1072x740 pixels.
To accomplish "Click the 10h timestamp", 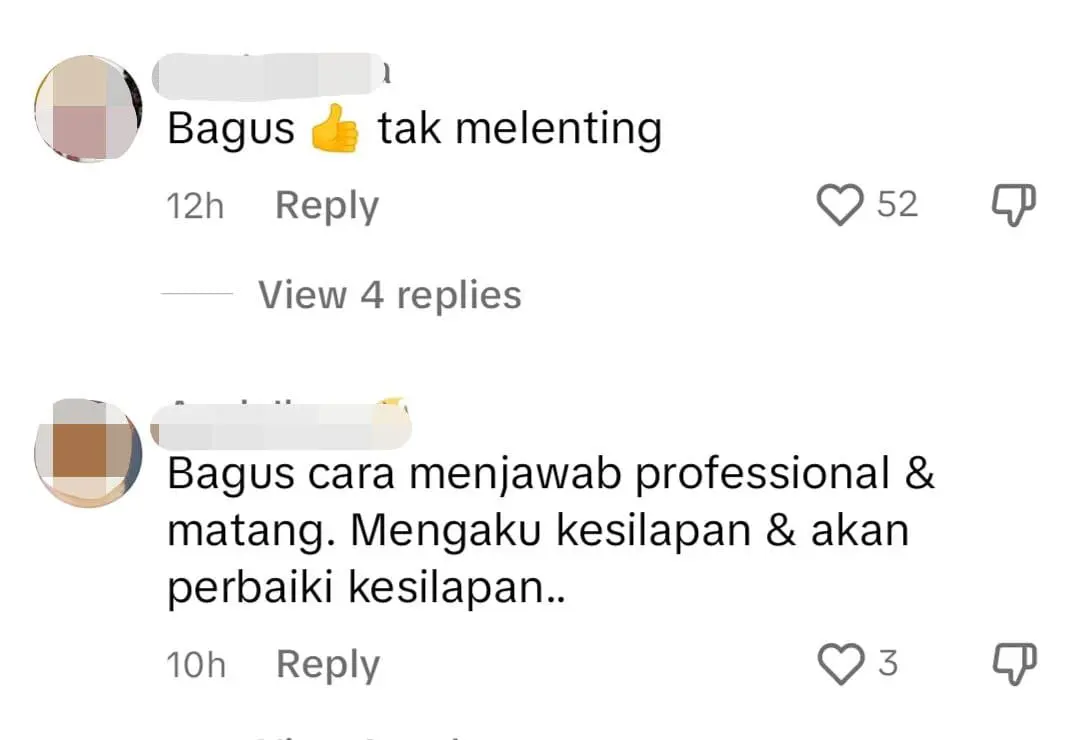I will (x=196, y=665).
